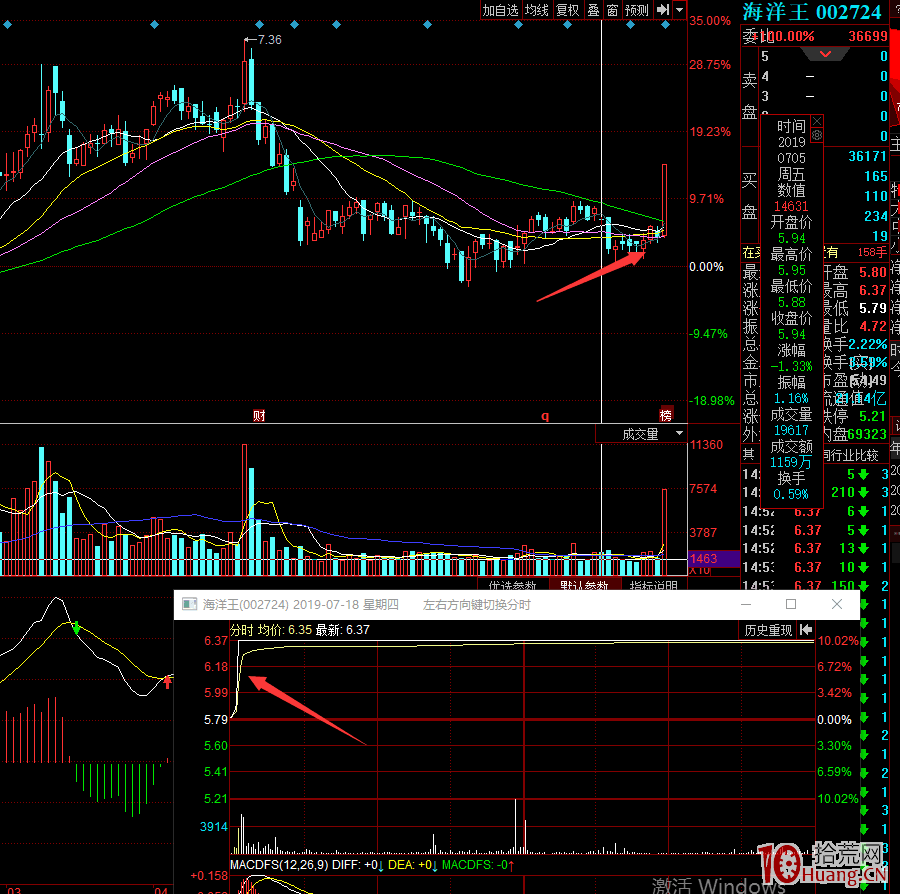Image resolution: width=900 pixels, height=894 pixels.
Task: Click buy order quantity 165
Action: [876, 176]
